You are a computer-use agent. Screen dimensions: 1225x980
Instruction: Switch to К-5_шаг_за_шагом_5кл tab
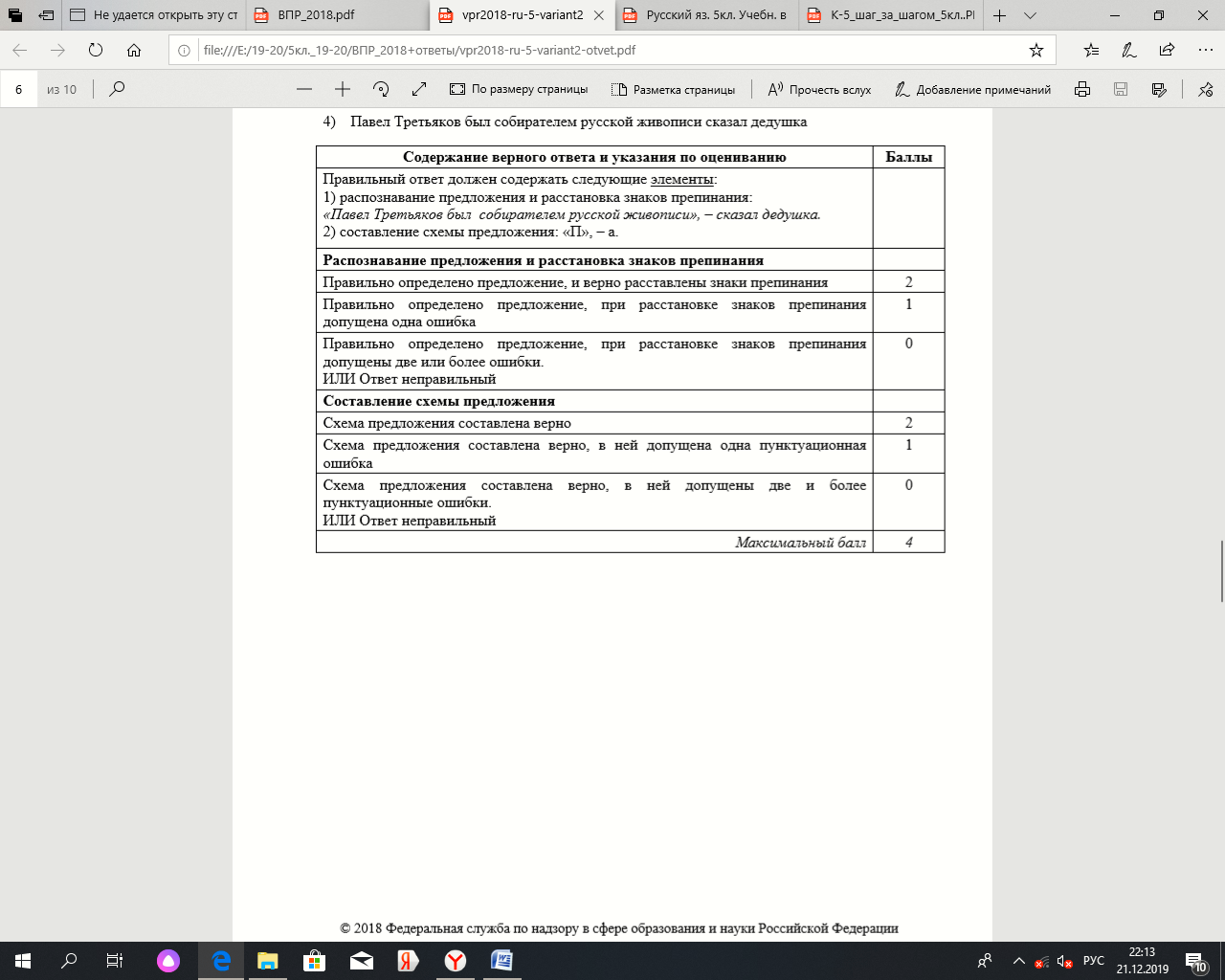click(891, 15)
